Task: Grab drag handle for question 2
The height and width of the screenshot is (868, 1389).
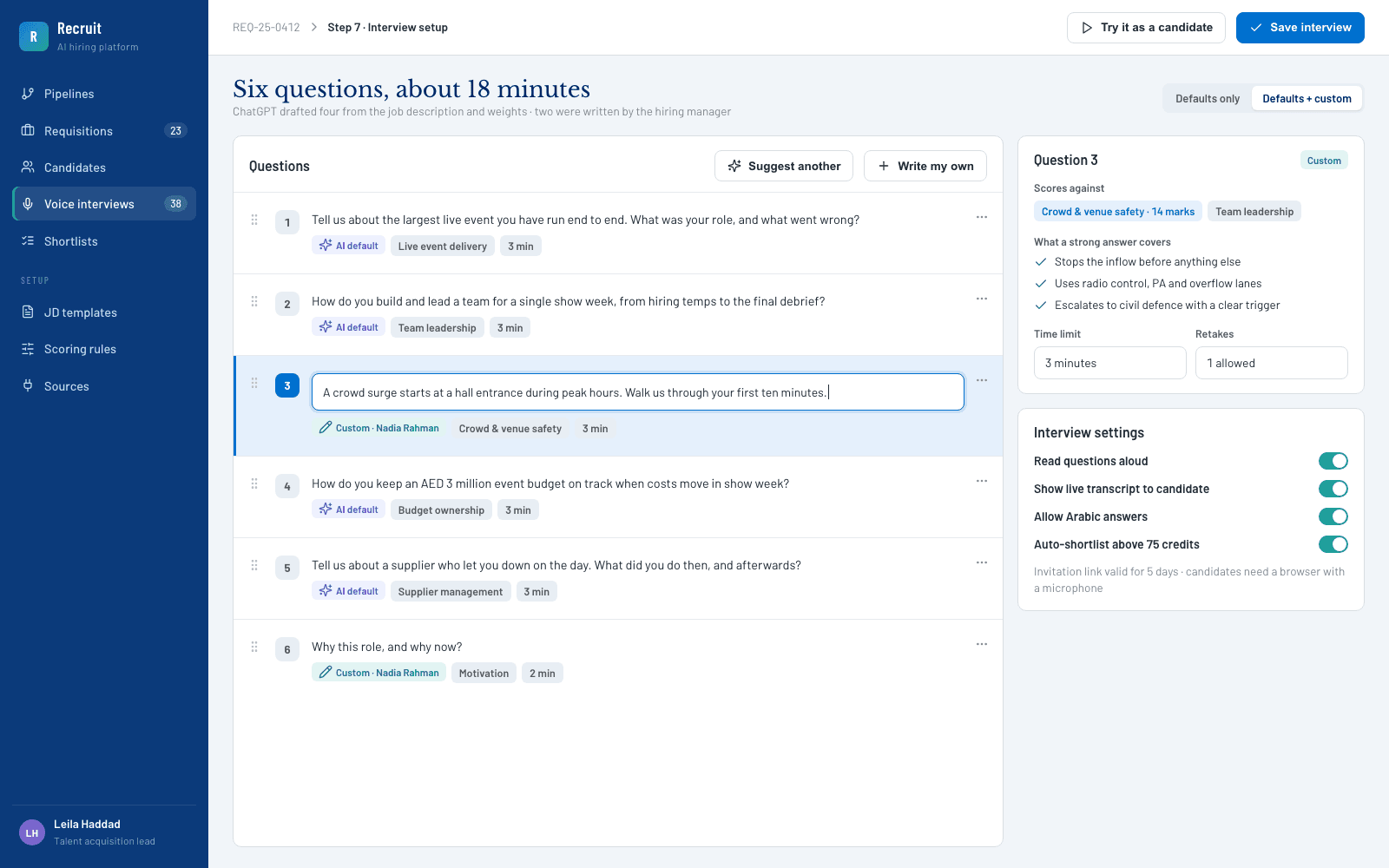Action: 254,302
